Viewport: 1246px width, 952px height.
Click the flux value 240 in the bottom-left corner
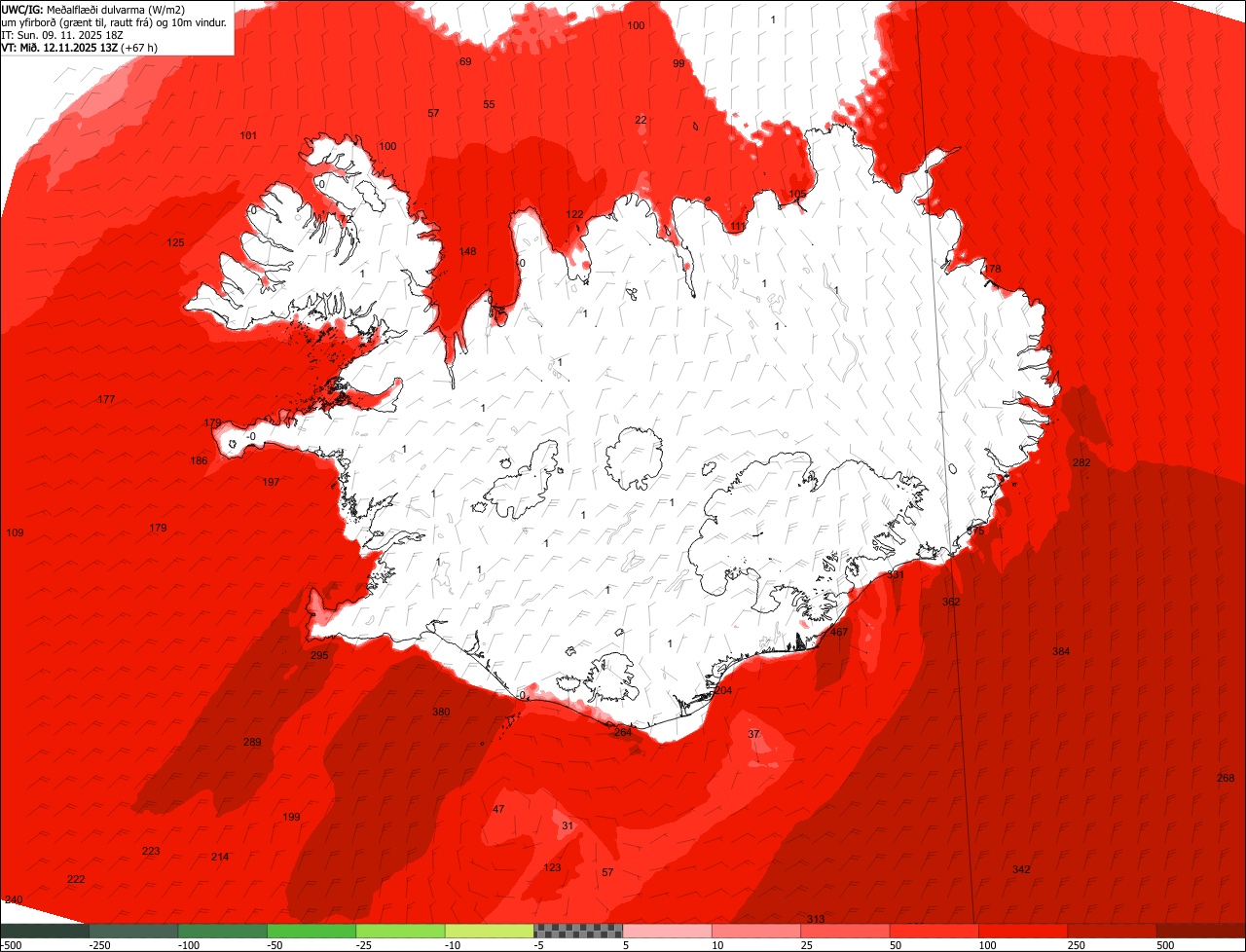(x=14, y=899)
